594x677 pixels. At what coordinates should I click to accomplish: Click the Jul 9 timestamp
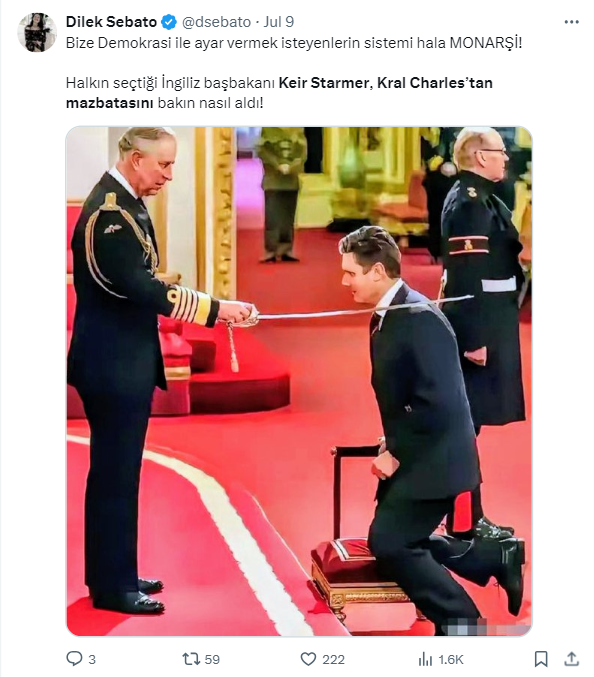pos(279,22)
